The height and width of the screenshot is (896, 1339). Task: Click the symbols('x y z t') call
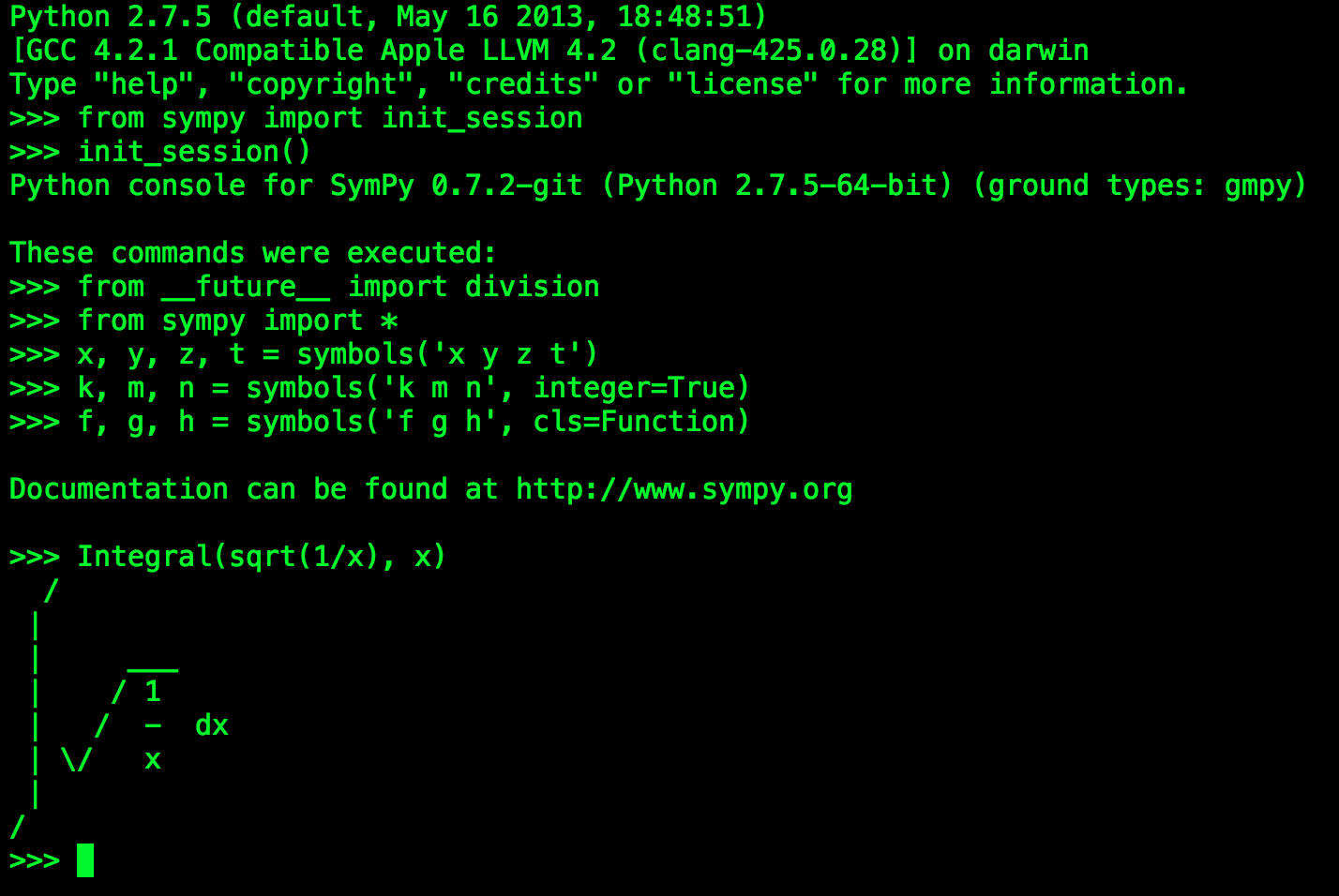coord(447,354)
